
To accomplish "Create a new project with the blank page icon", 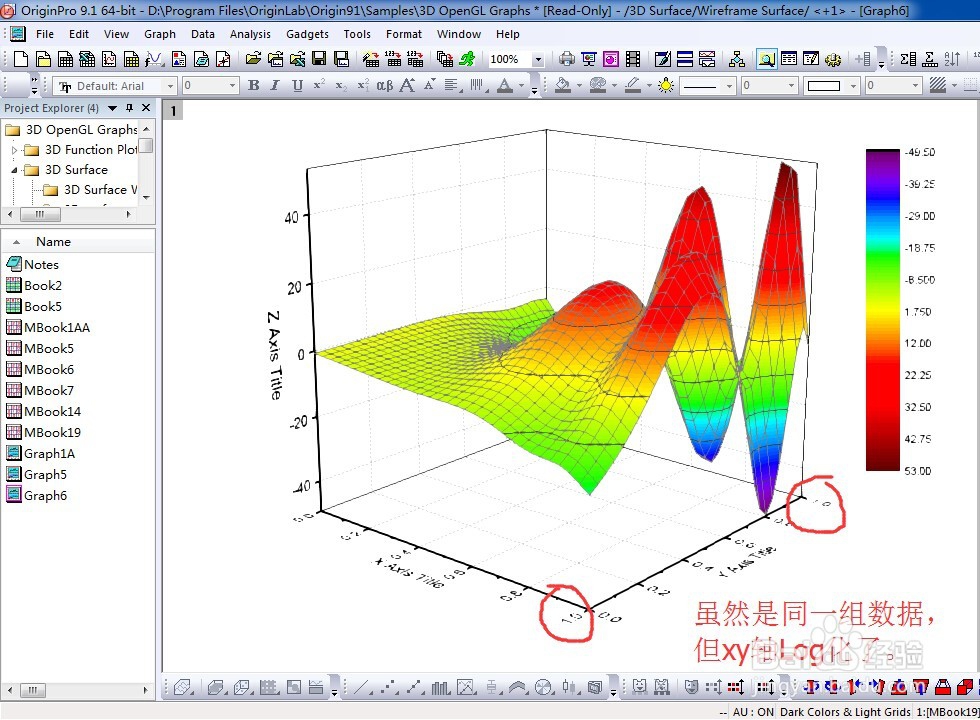I will coord(21,59).
